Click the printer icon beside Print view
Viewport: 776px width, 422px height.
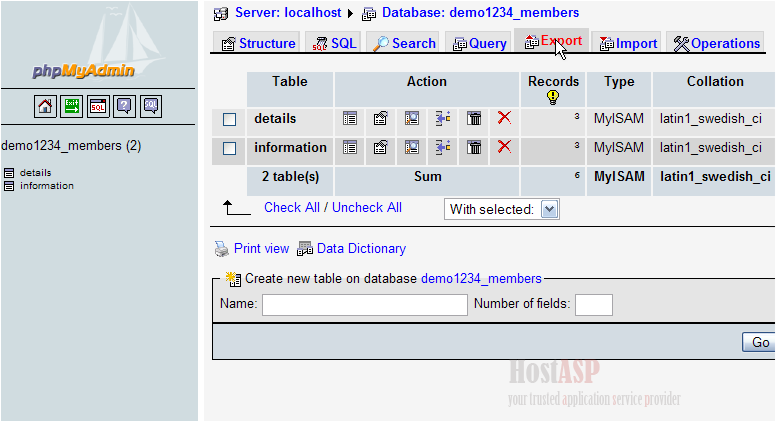221,249
